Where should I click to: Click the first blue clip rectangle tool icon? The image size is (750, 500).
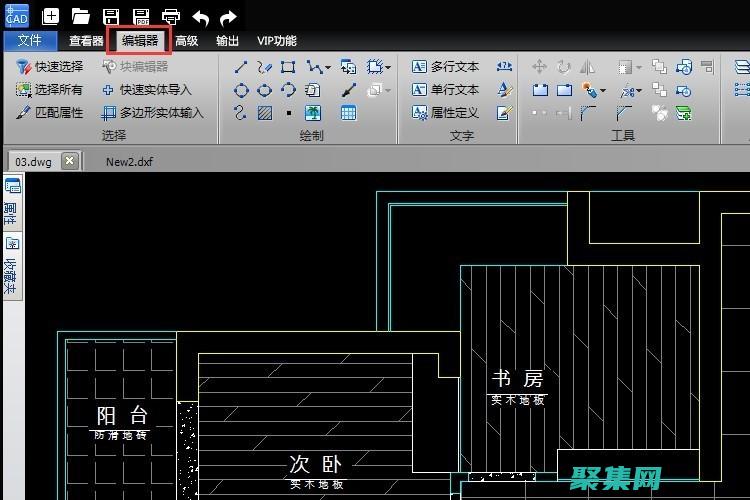pos(540,90)
